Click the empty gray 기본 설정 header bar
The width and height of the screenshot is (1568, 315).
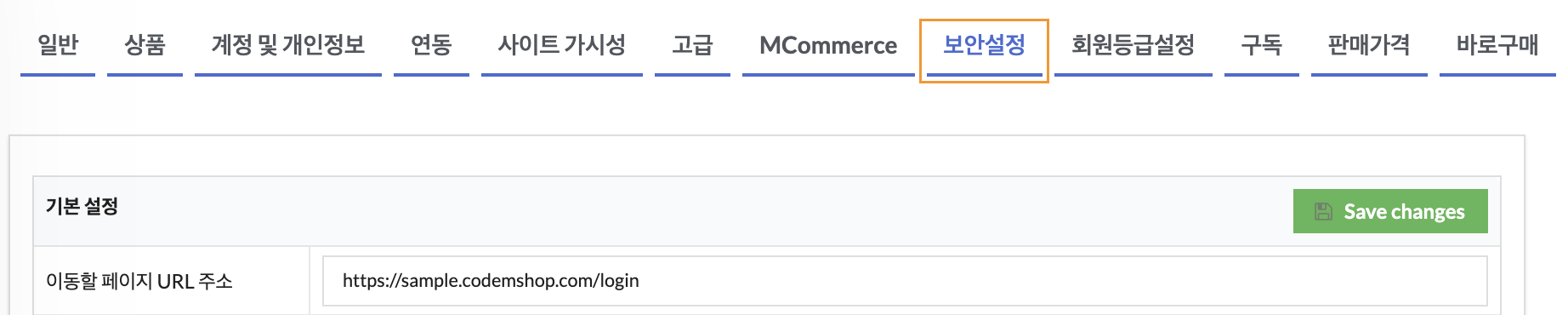pos(706,211)
